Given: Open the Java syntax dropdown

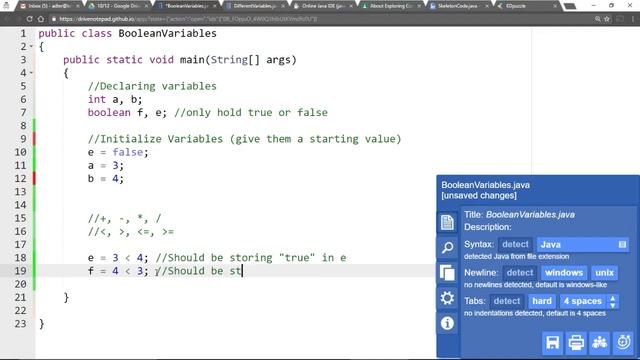Looking at the screenshot, I should click(x=582, y=244).
